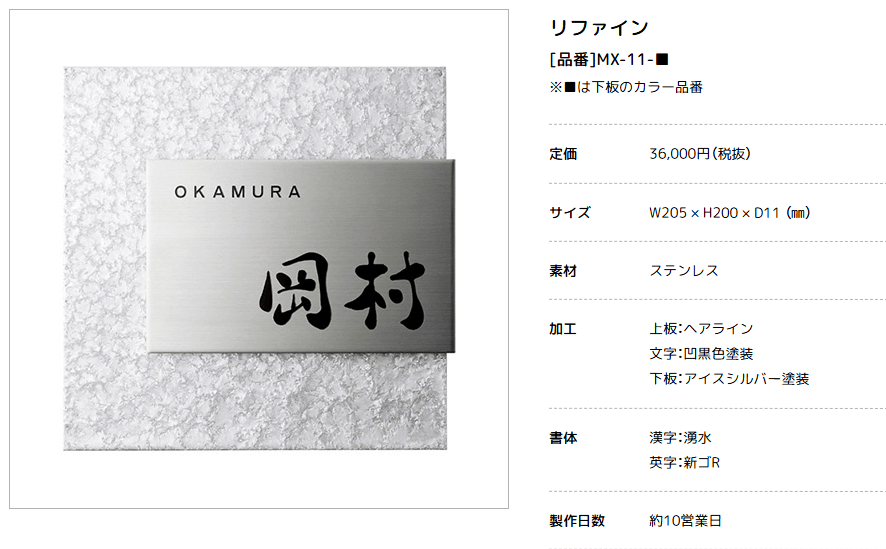
Task: Click the 下板:アイスシルバー塗装 line
Action: click(x=729, y=379)
